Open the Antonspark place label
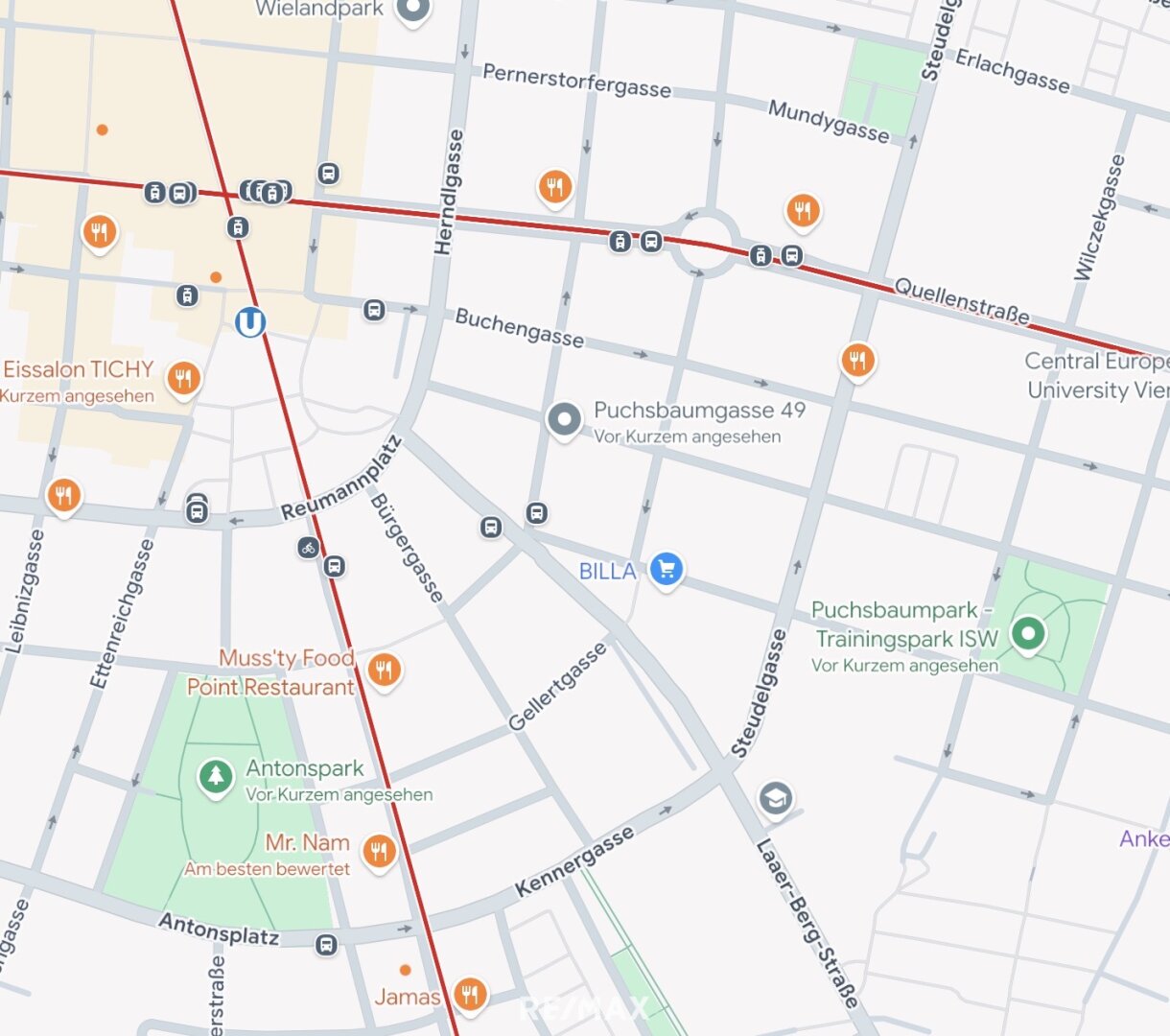The image size is (1170, 1036). point(305,768)
